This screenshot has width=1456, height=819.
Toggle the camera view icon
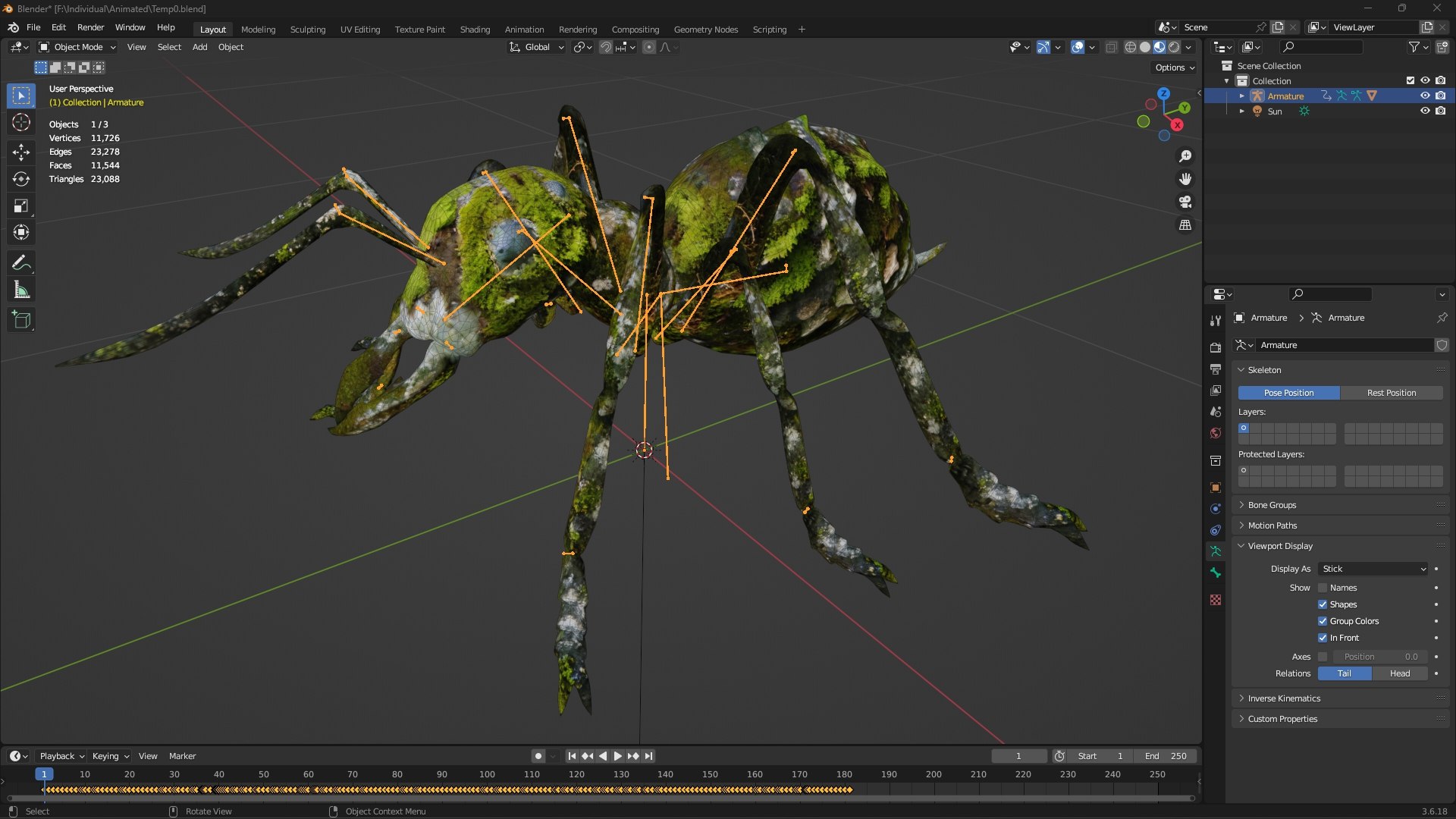1185,202
